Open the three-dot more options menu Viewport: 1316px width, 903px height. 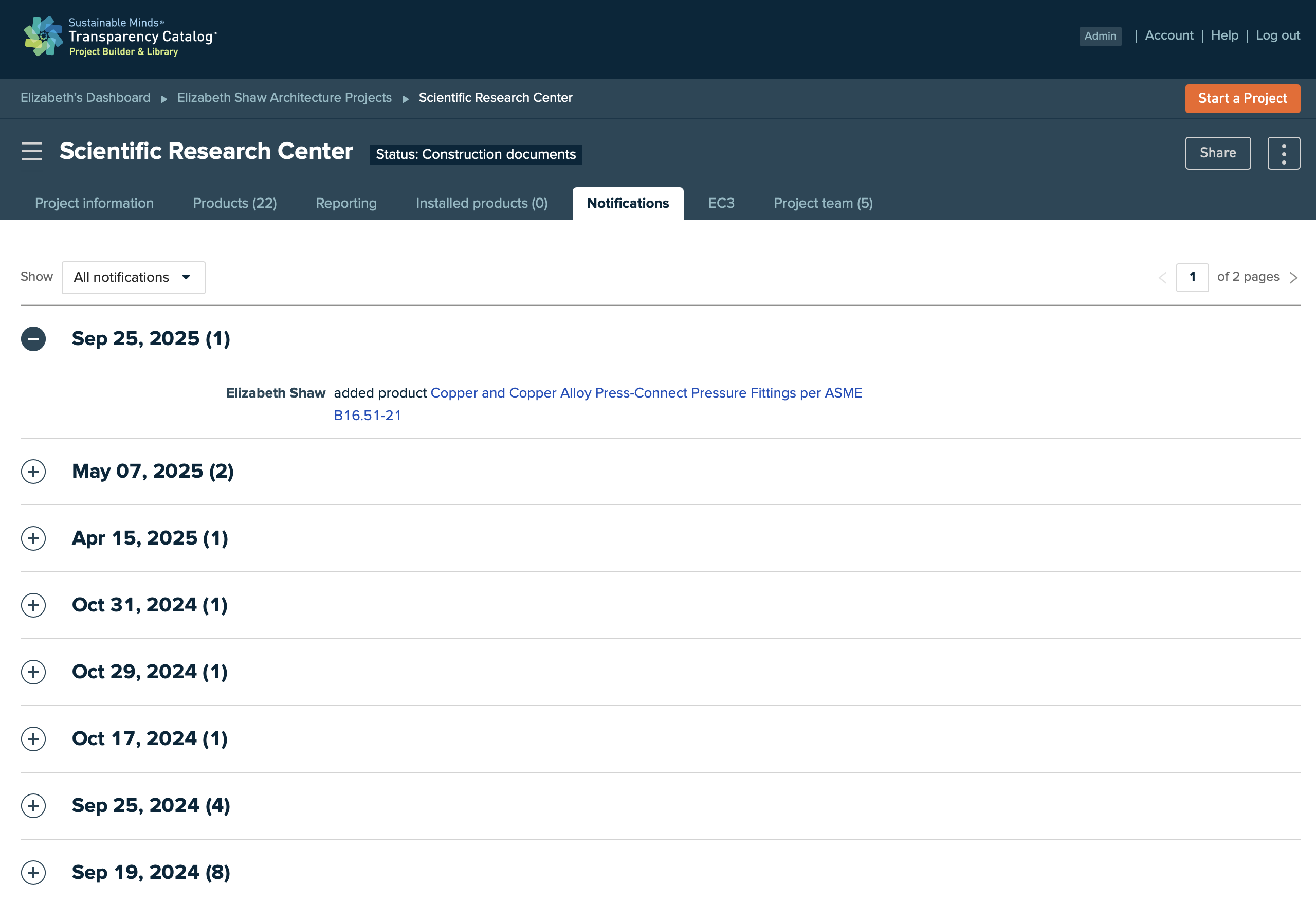pyautogui.click(x=1284, y=153)
